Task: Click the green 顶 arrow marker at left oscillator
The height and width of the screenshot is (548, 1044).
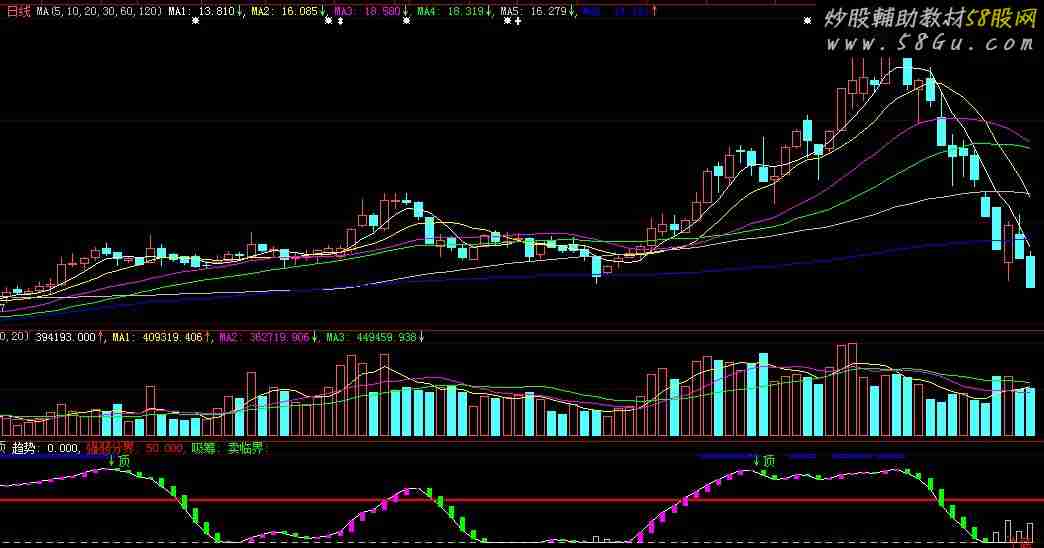Action: tap(120, 461)
